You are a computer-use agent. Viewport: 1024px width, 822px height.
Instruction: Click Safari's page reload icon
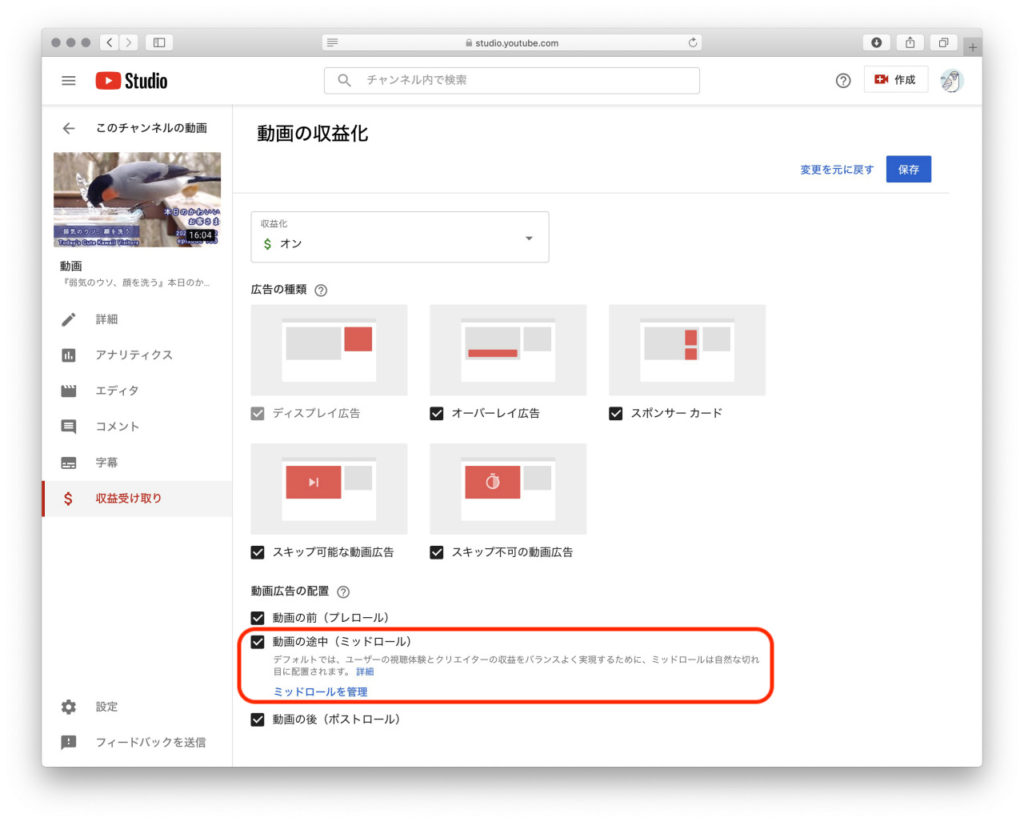(x=693, y=43)
